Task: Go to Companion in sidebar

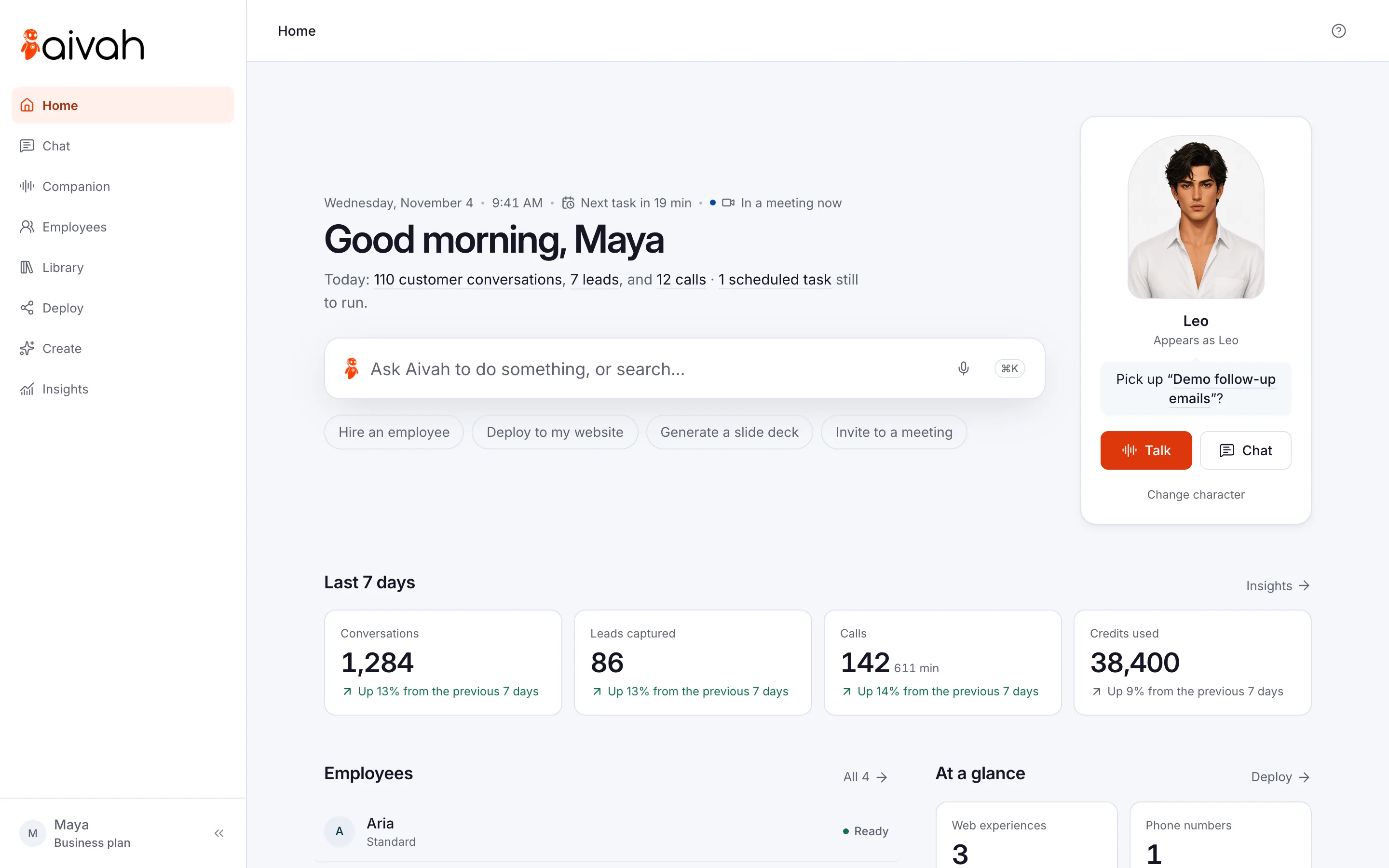Action: [123, 186]
